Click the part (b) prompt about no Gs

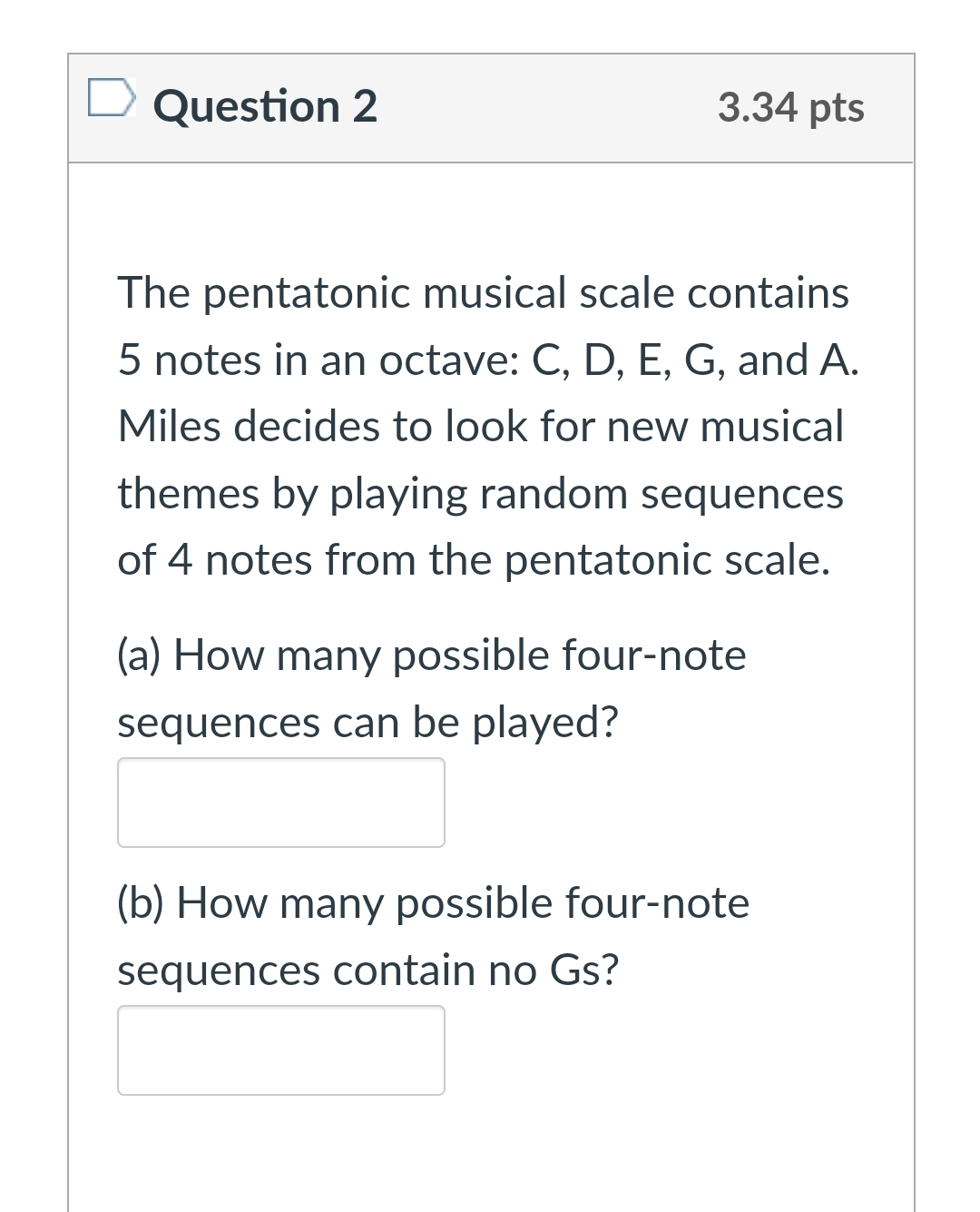433,936
